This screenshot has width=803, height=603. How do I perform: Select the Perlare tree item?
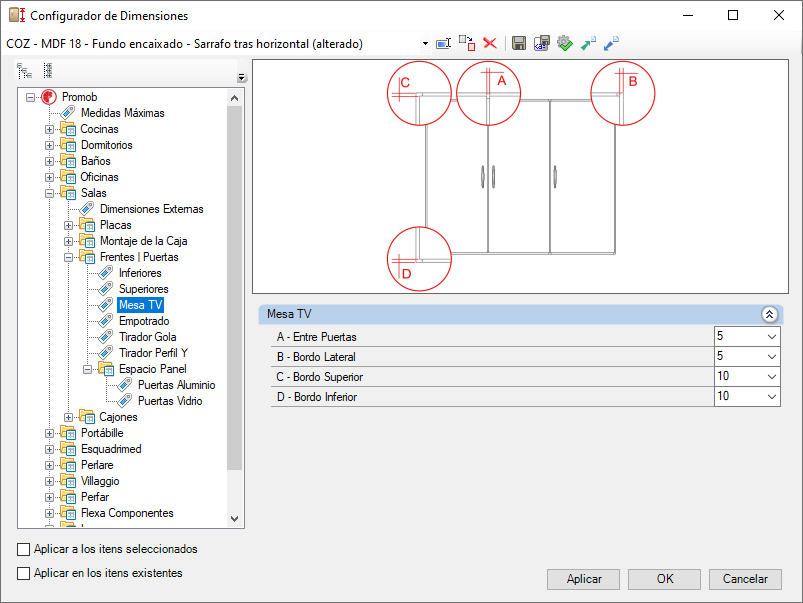click(97, 465)
